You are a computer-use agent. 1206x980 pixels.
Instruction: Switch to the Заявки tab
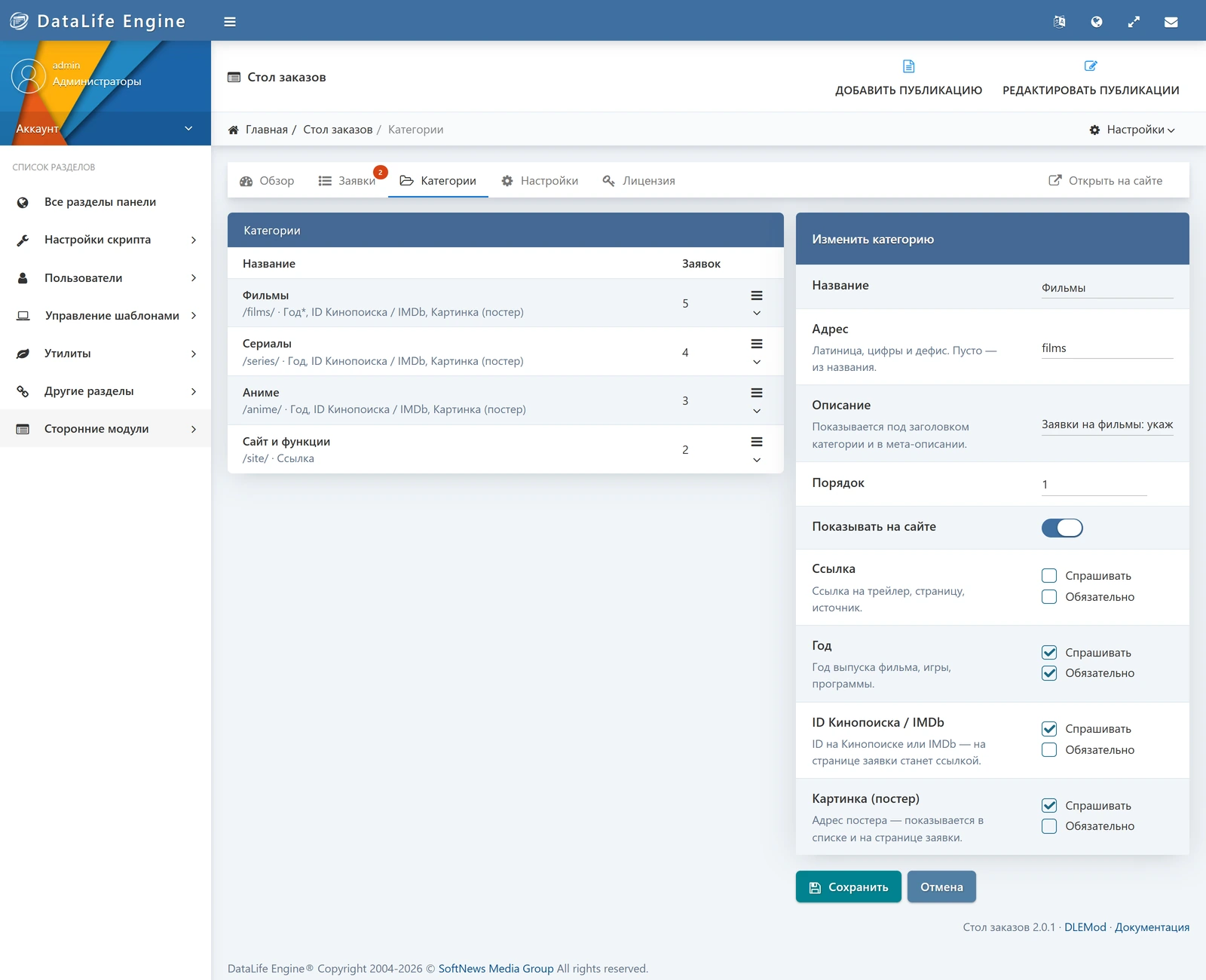pyautogui.click(x=347, y=181)
